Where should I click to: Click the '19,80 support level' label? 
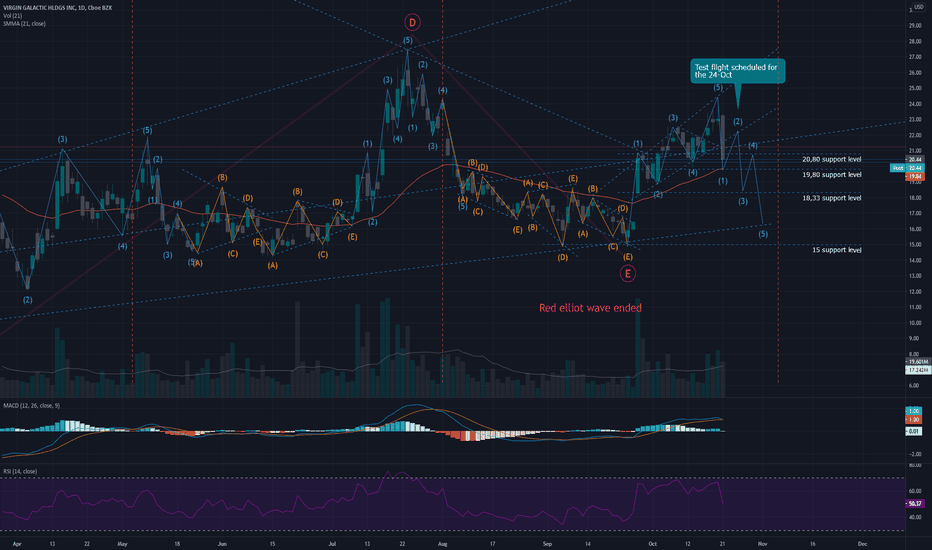pyautogui.click(x=832, y=175)
